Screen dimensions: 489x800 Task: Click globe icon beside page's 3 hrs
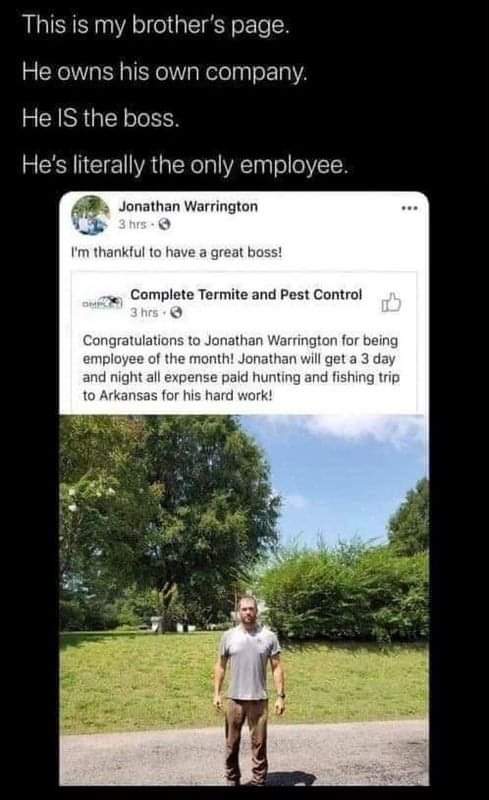point(176,313)
